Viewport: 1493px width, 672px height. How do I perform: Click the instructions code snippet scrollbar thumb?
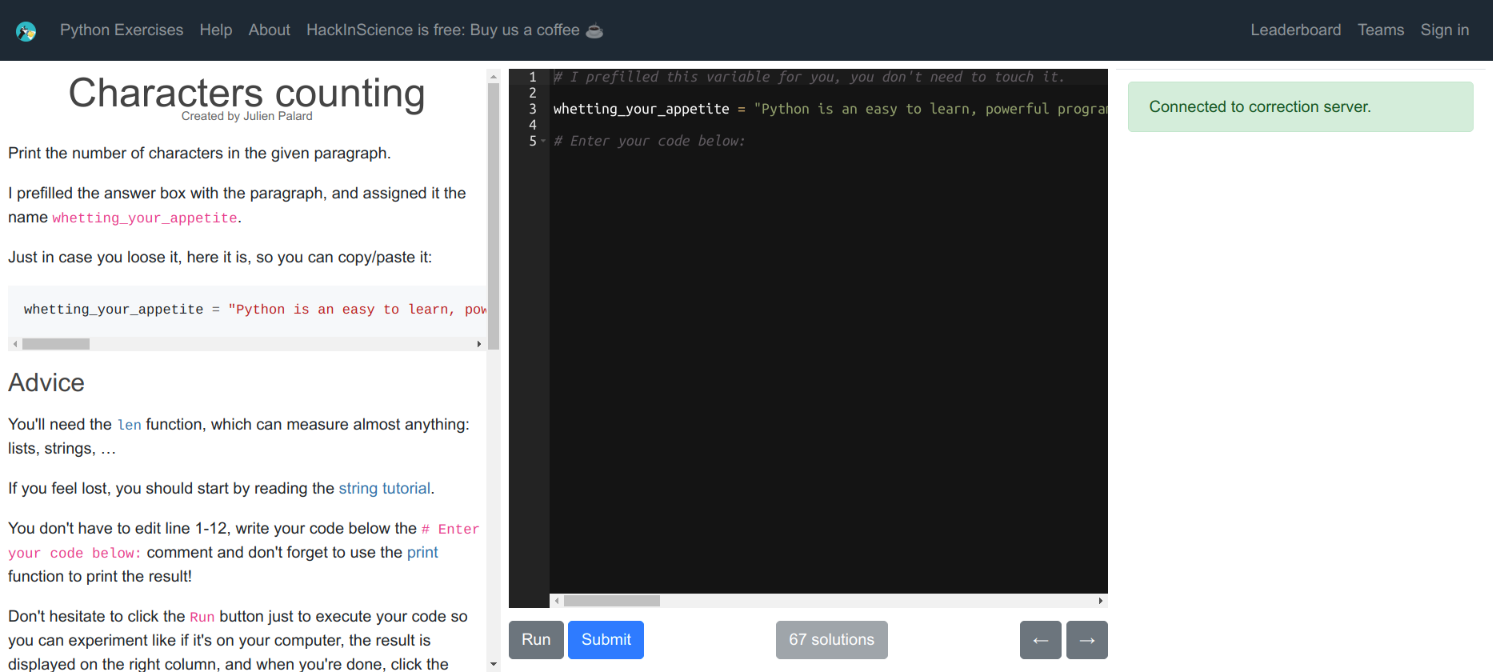(x=56, y=344)
